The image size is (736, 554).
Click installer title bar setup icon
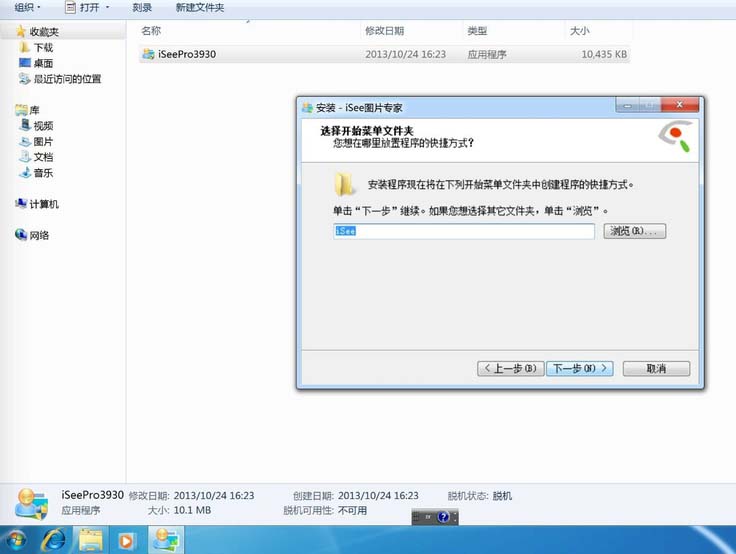tap(307, 108)
